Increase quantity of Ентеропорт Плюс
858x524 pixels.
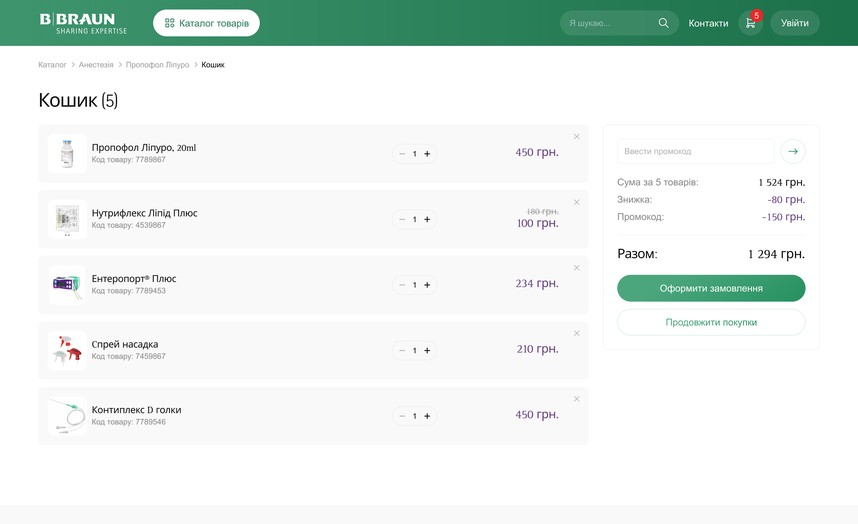pos(427,285)
